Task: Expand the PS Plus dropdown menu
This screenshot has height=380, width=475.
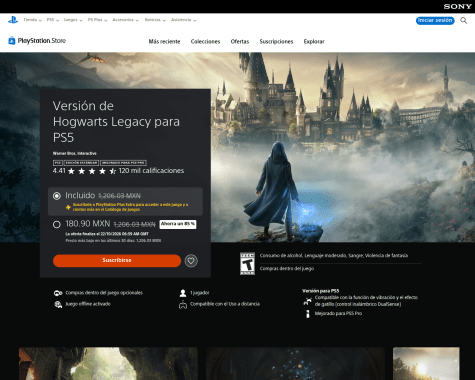Action: click(x=97, y=20)
